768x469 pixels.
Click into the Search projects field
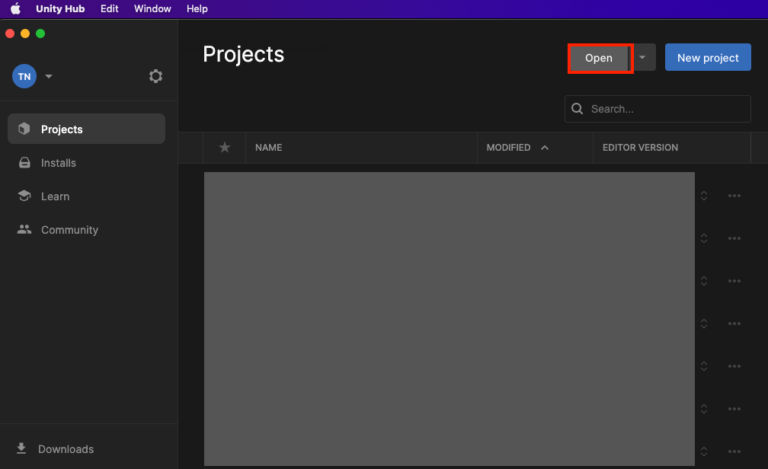[x=665, y=109]
